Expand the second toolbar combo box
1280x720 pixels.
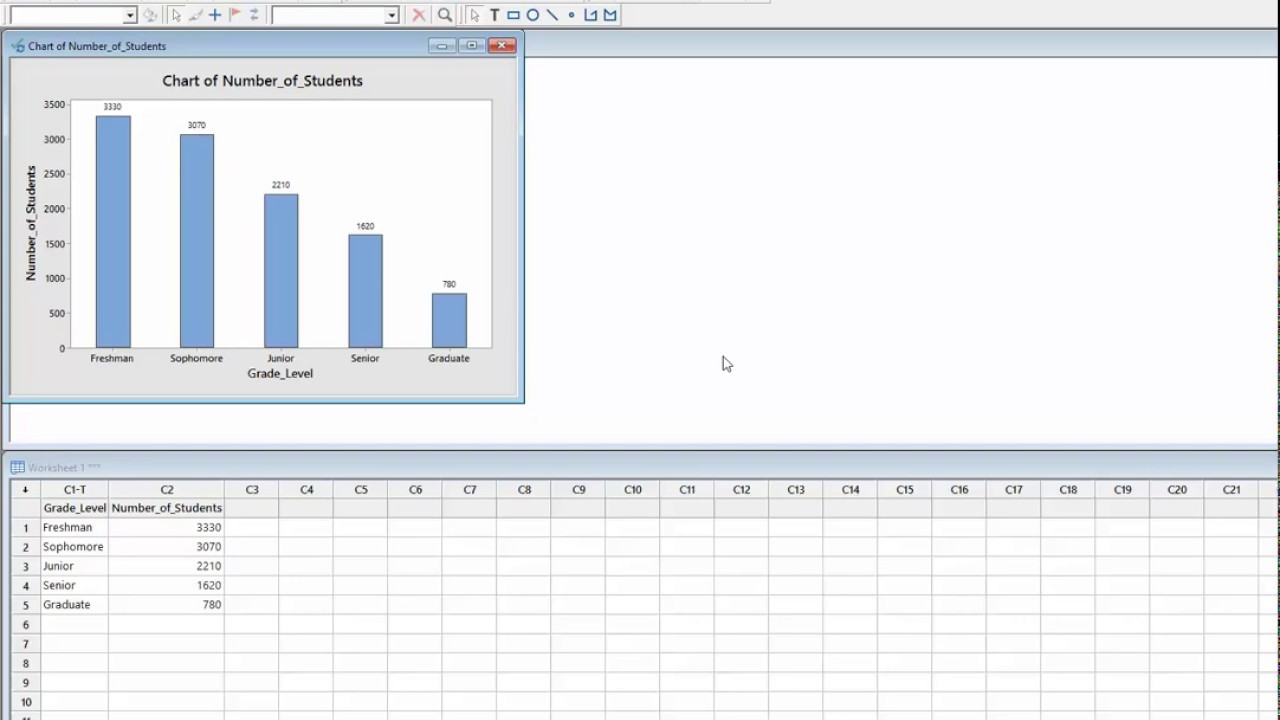[x=391, y=15]
